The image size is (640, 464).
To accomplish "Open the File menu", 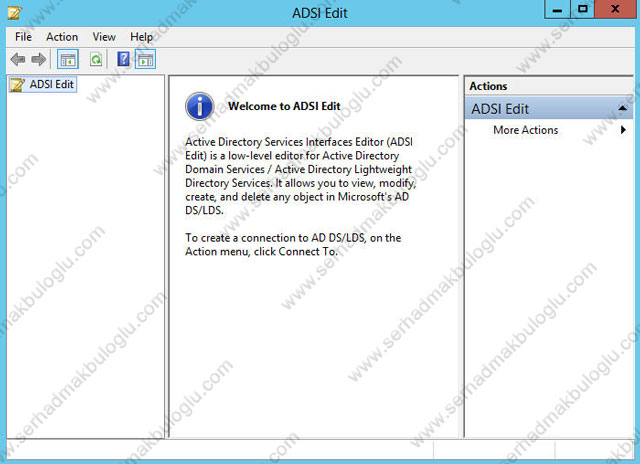I will [23, 37].
